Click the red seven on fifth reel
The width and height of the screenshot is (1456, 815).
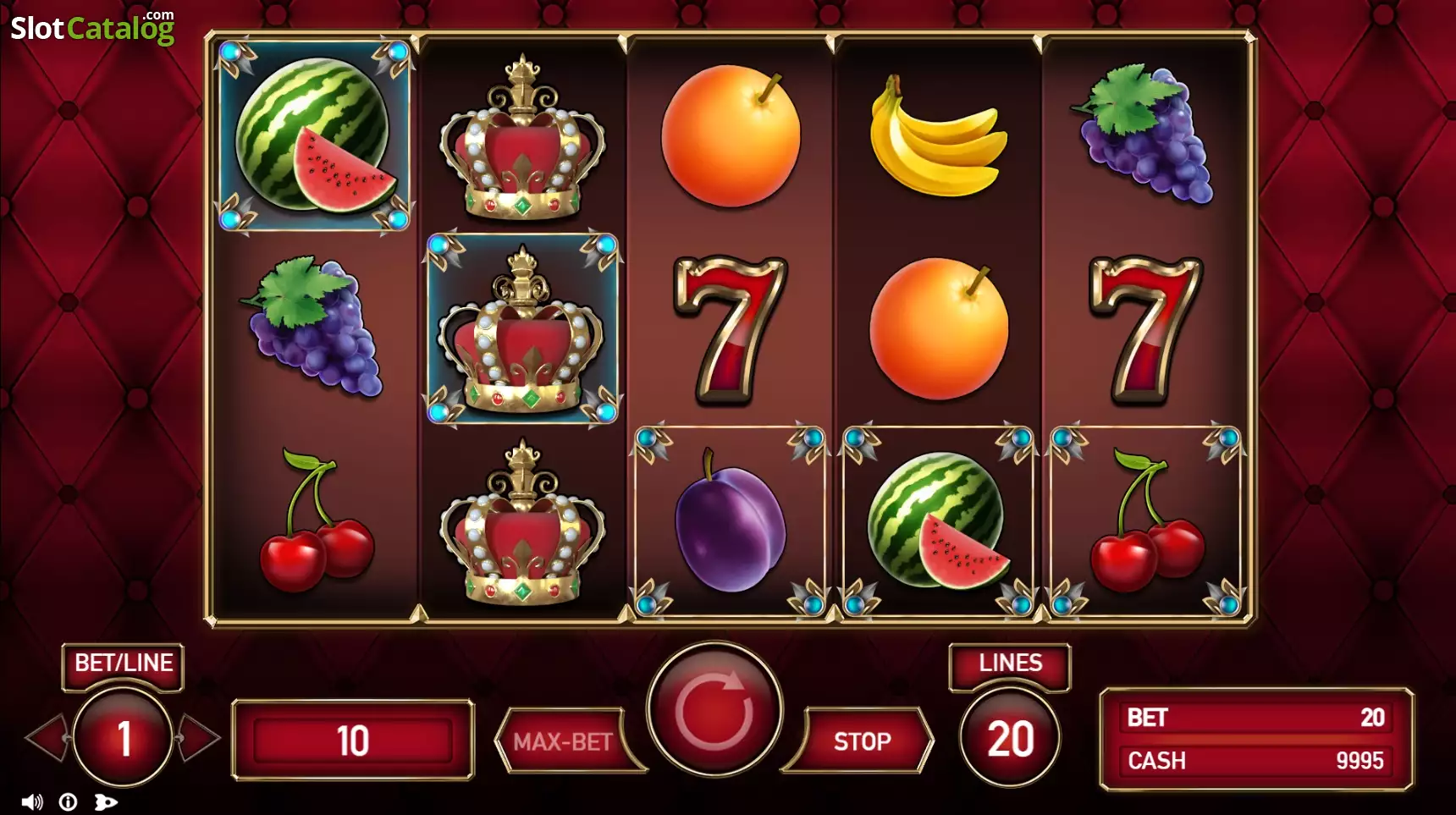[x=1146, y=328]
